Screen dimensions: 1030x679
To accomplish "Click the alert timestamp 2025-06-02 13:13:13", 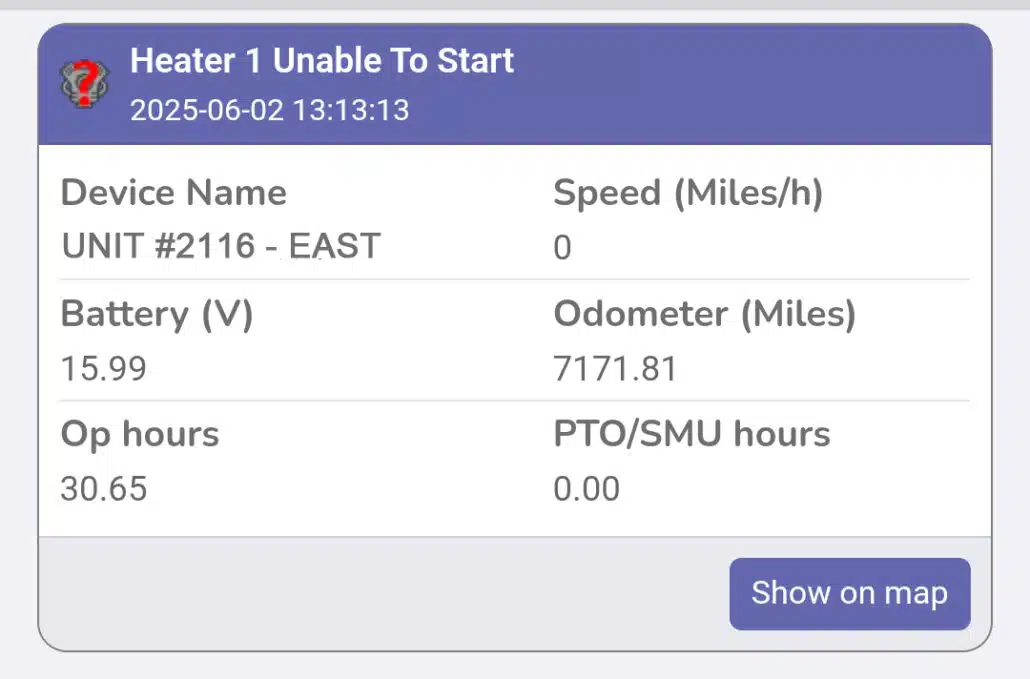I will click(x=269, y=109).
